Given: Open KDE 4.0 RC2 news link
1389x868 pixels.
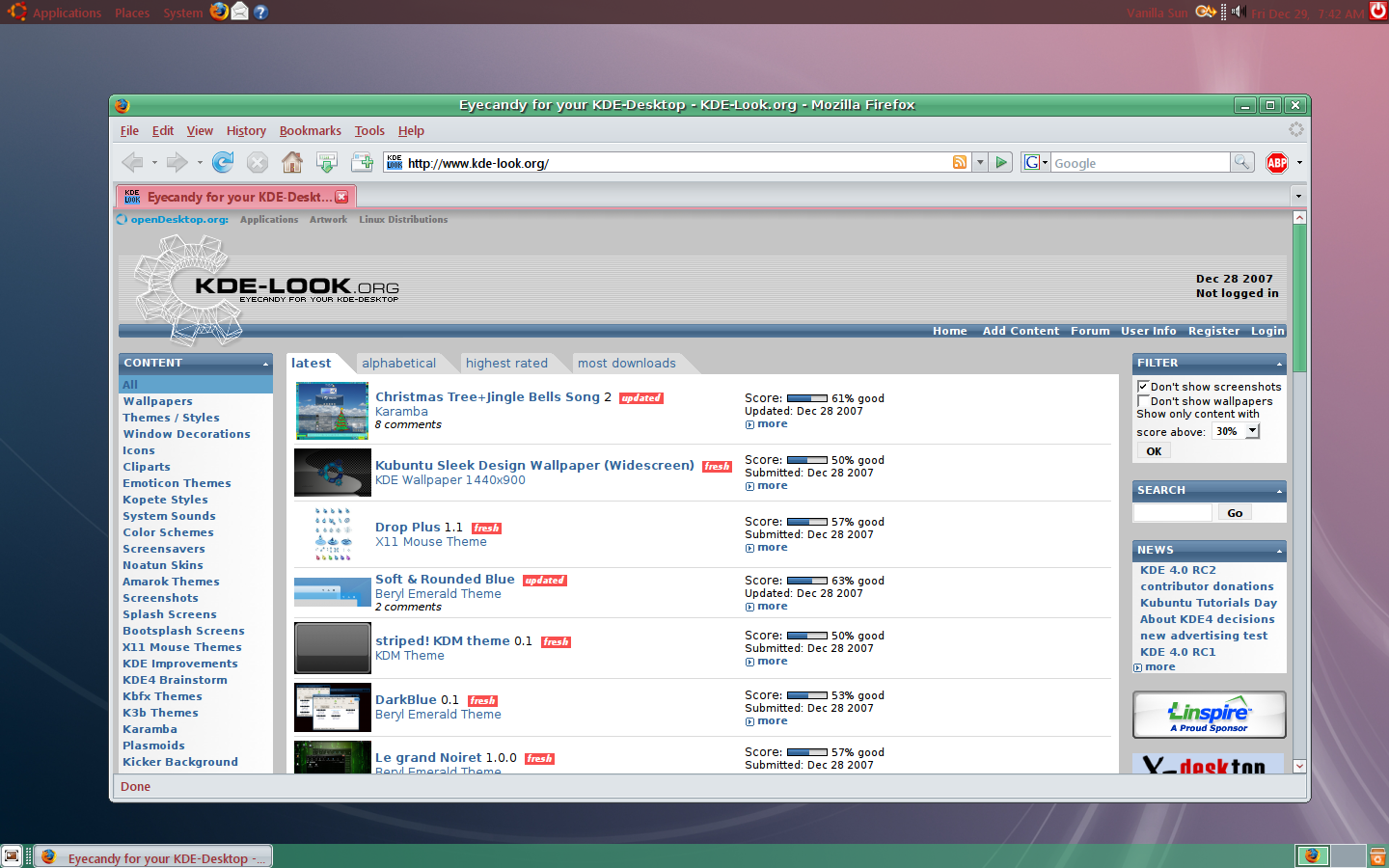Looking at the screenshot, I should pos(1178,570).
